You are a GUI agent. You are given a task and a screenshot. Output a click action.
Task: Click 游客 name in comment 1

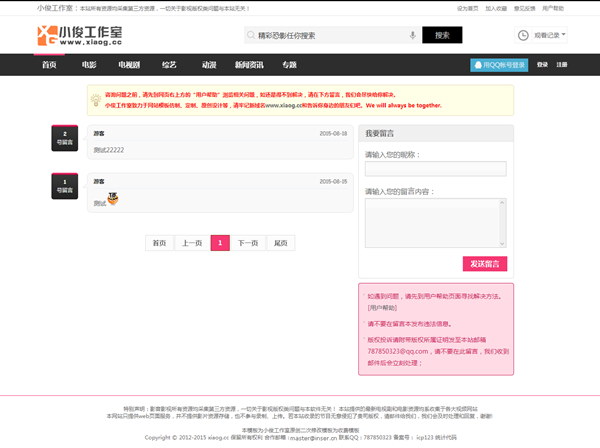99,181
